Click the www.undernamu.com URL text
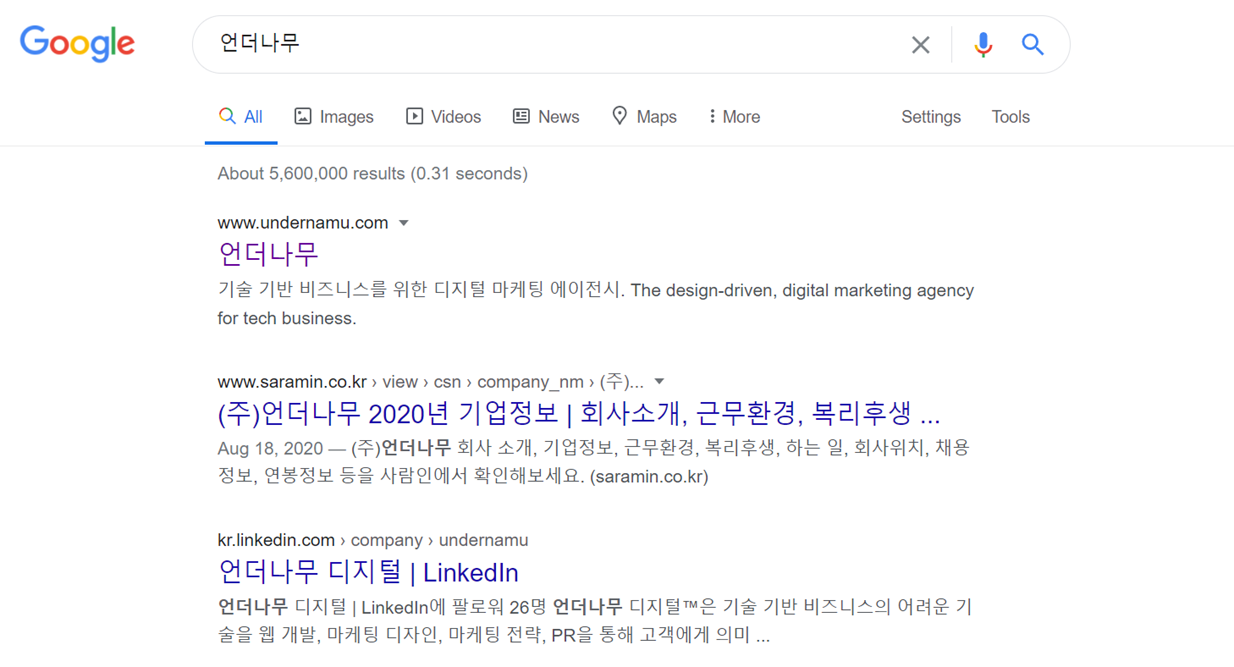The image size is (1234, 667). [303, 223]
